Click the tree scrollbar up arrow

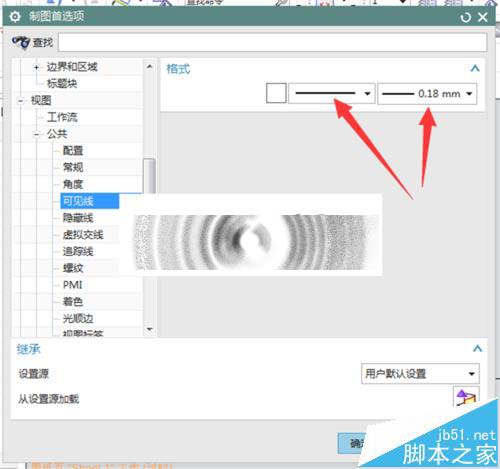[x=149, y=67]
